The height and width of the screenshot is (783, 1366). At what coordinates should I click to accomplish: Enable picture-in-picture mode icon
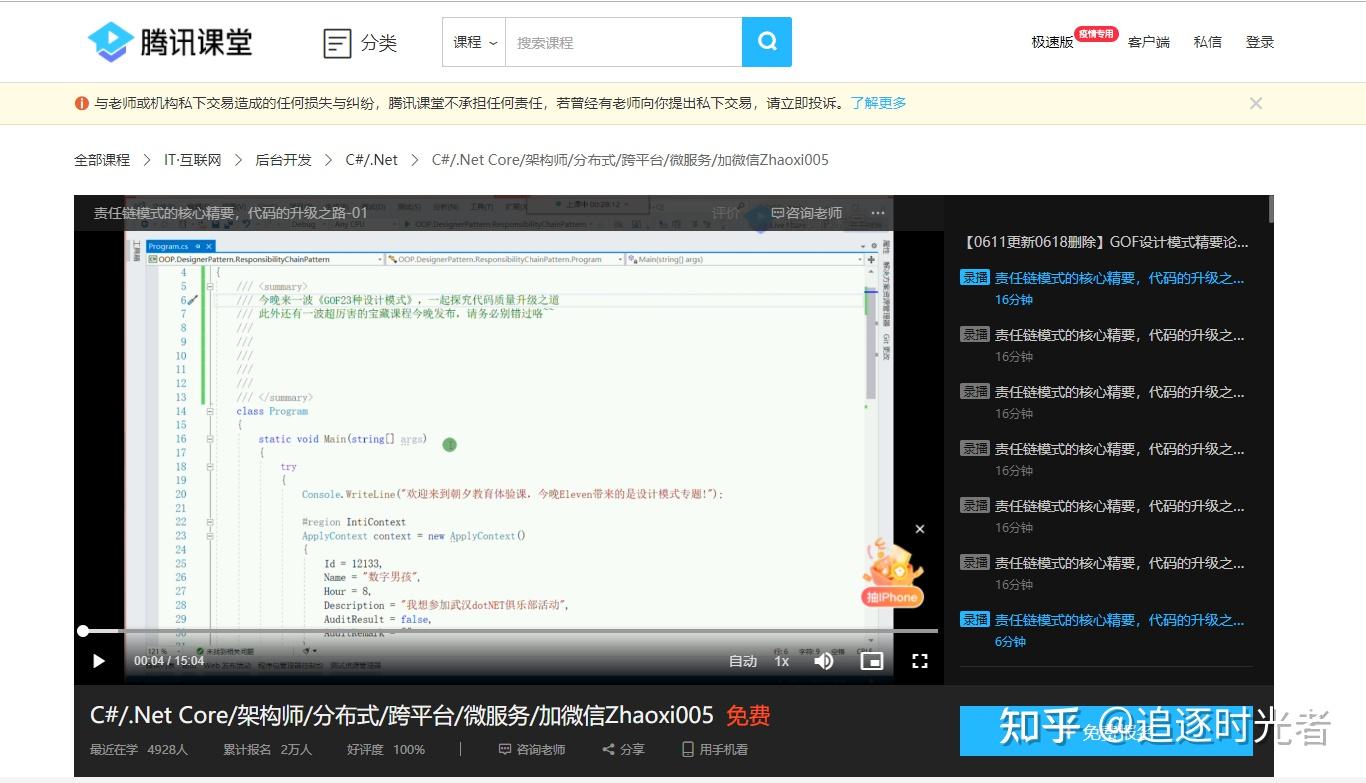tap(871, 661)
